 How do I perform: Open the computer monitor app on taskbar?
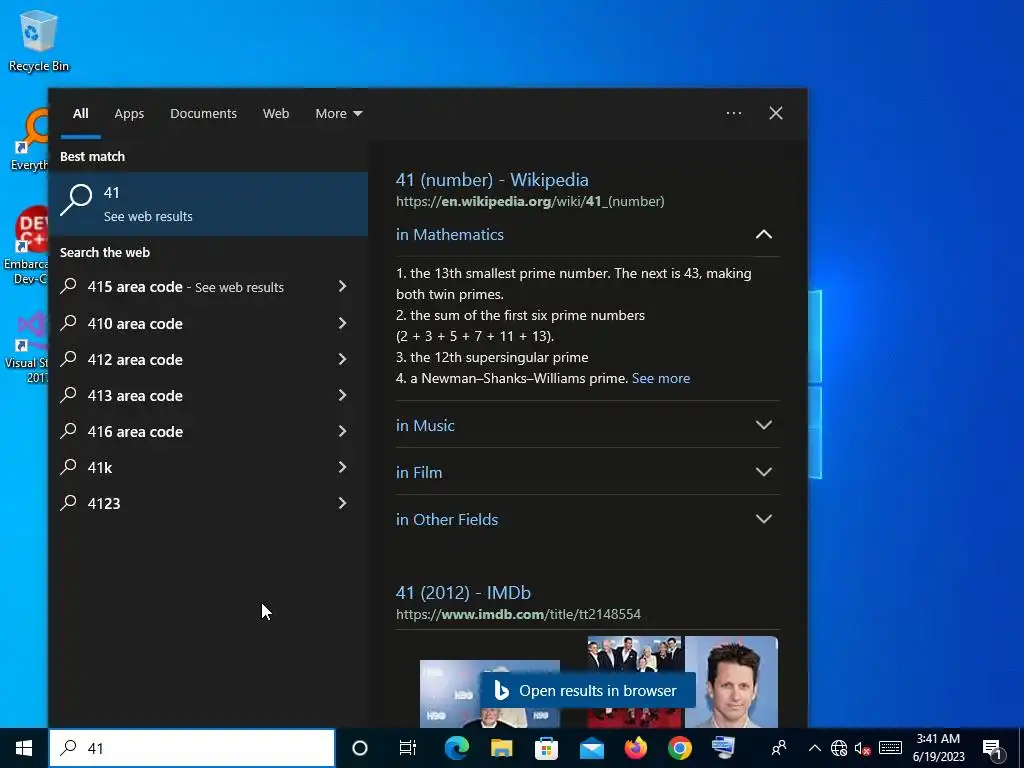(x=724, y=747)
